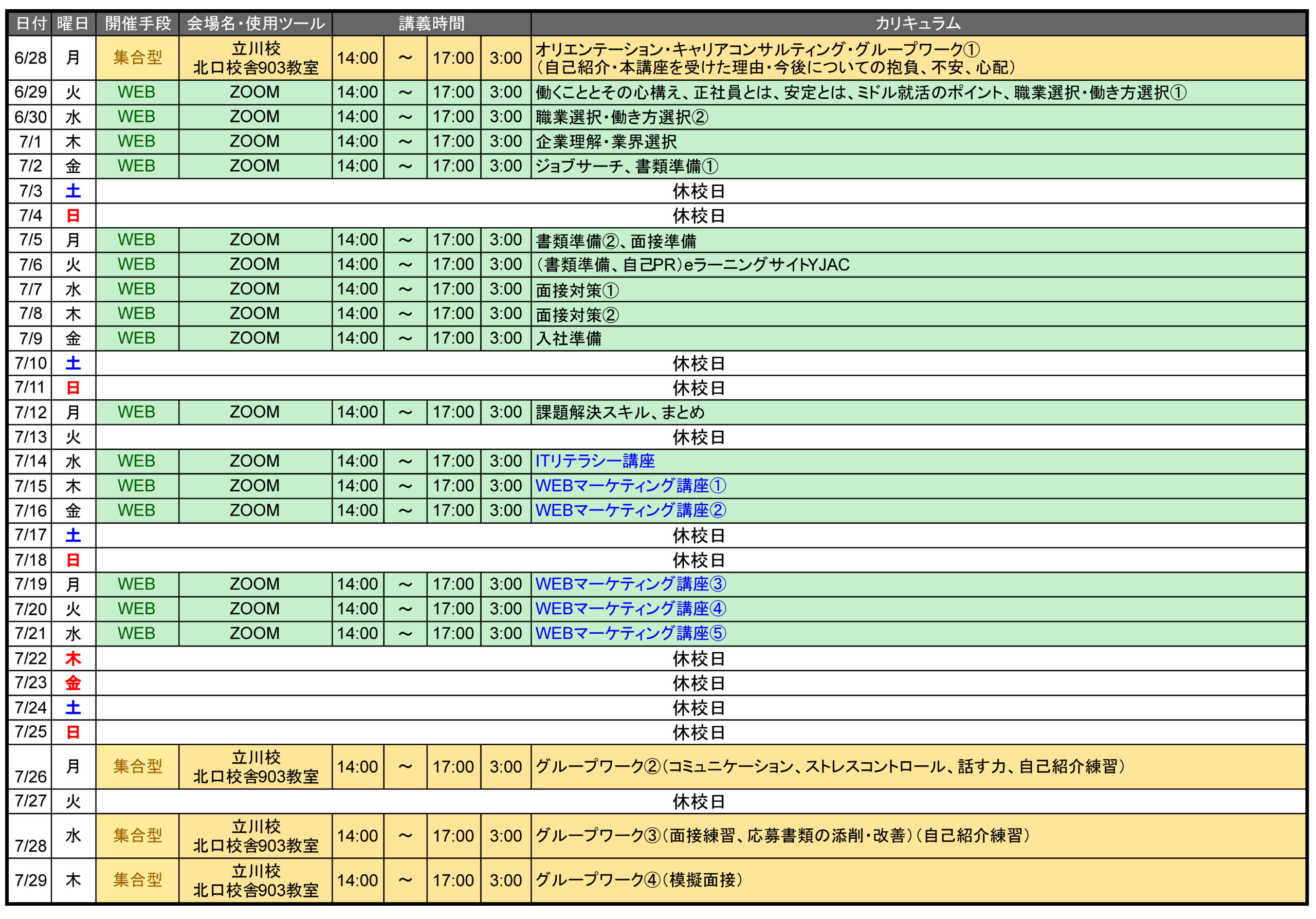Click 休校日 in the 7/24 row
This screenshot has height=919, width=1316.
(x=699, y=709)
